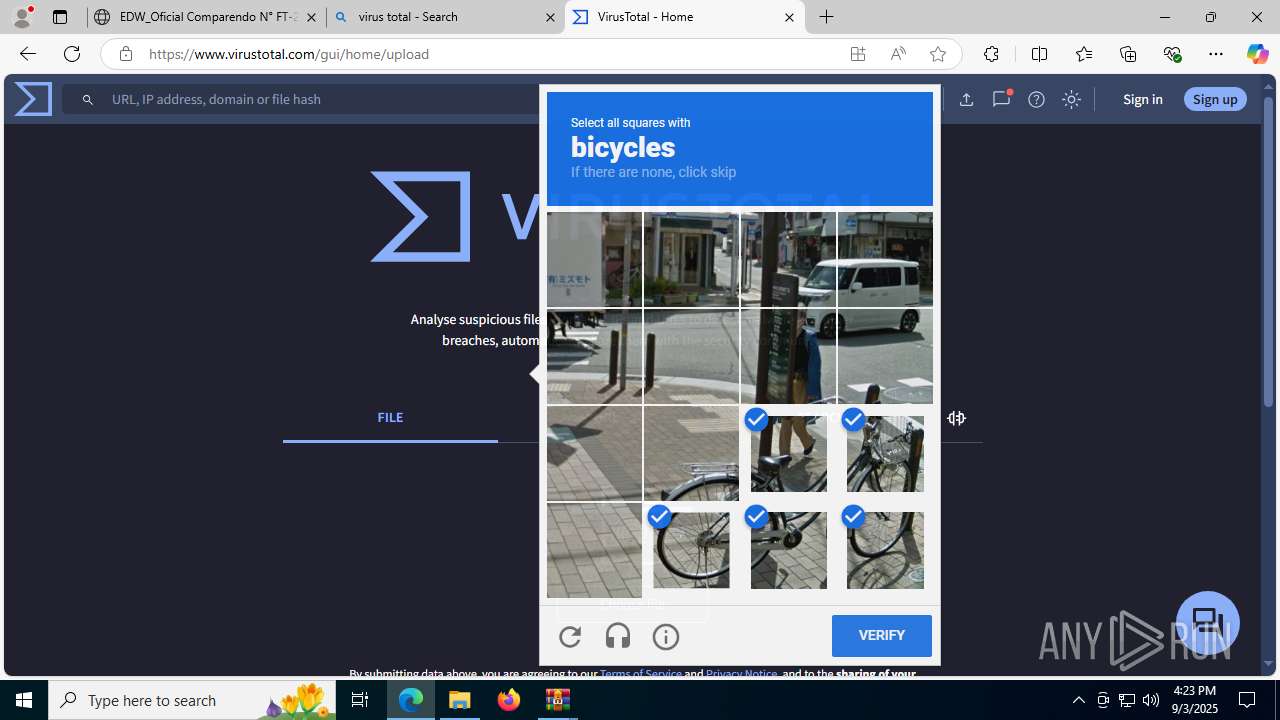The image size is (1280, 720).
Task: Open the browser Extensions menu
Action: (x=991, y=54)
